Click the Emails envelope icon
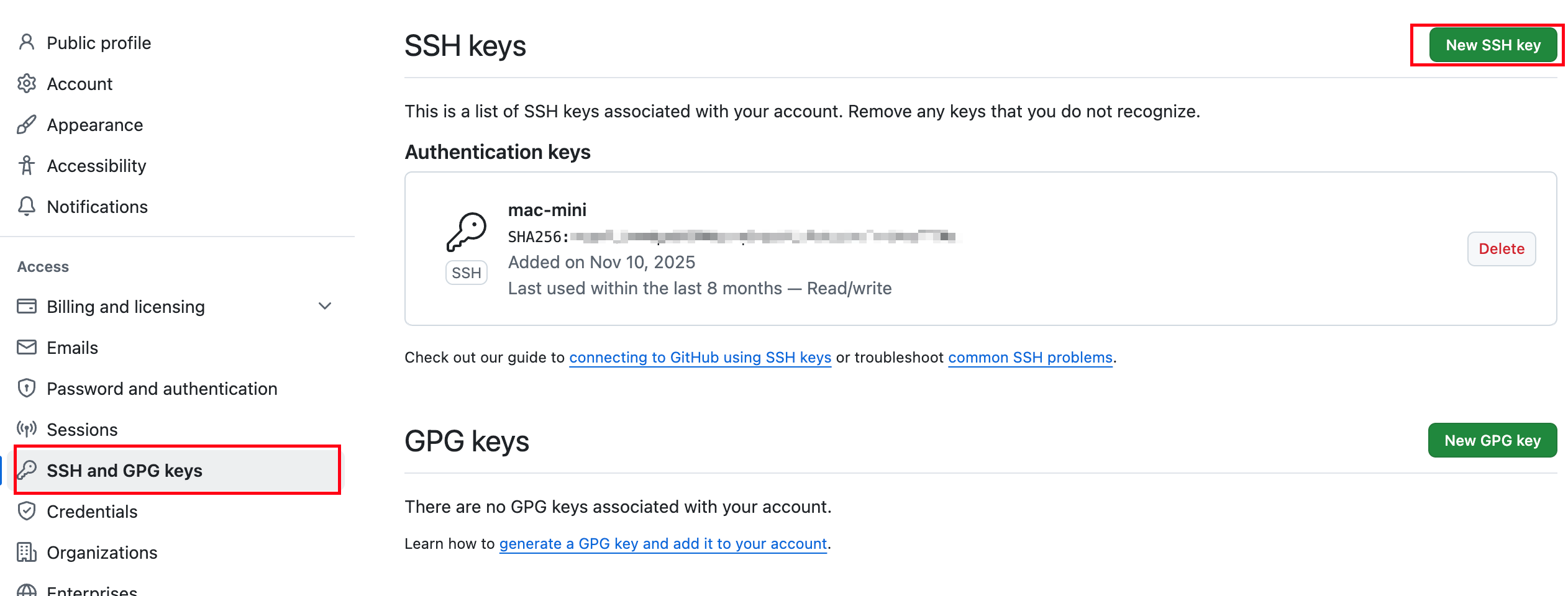Screen dimensions: 1568x596 pyautogui.click(x=27, y=347)
